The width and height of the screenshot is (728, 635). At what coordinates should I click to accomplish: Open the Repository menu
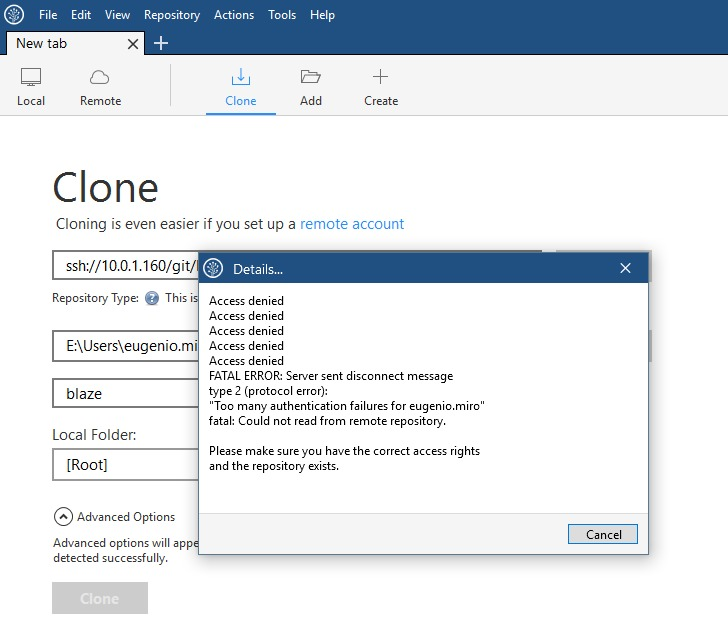[x=172, y=15]
